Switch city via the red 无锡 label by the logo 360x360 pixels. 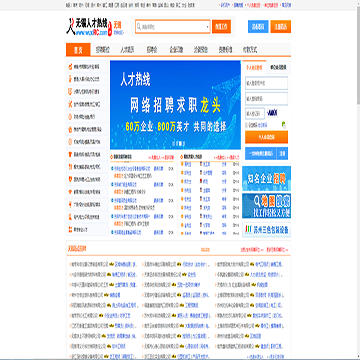pos(117,24)
